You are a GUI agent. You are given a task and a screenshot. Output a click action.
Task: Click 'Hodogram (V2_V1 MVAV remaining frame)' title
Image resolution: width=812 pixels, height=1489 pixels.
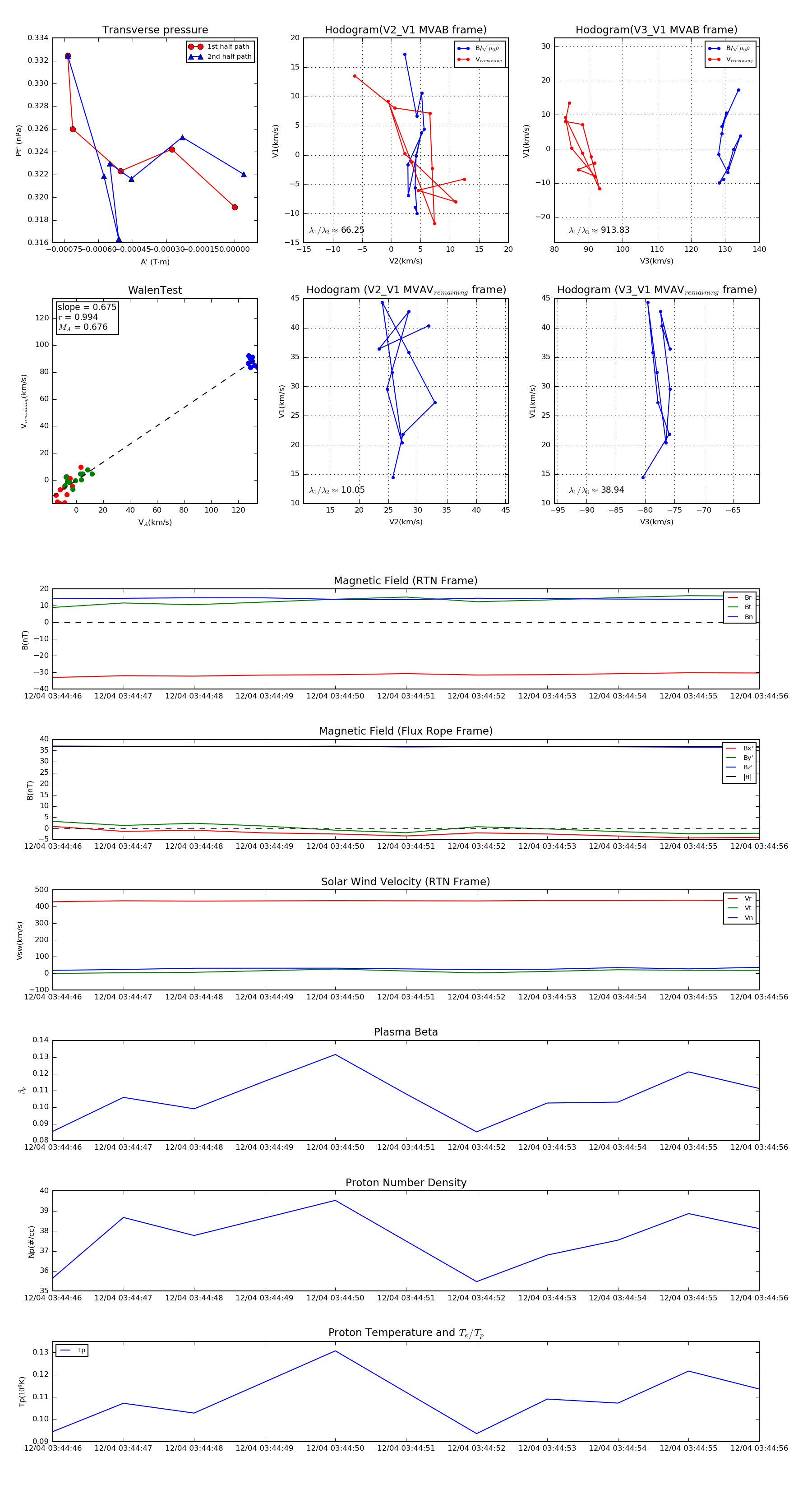point(406,290)
